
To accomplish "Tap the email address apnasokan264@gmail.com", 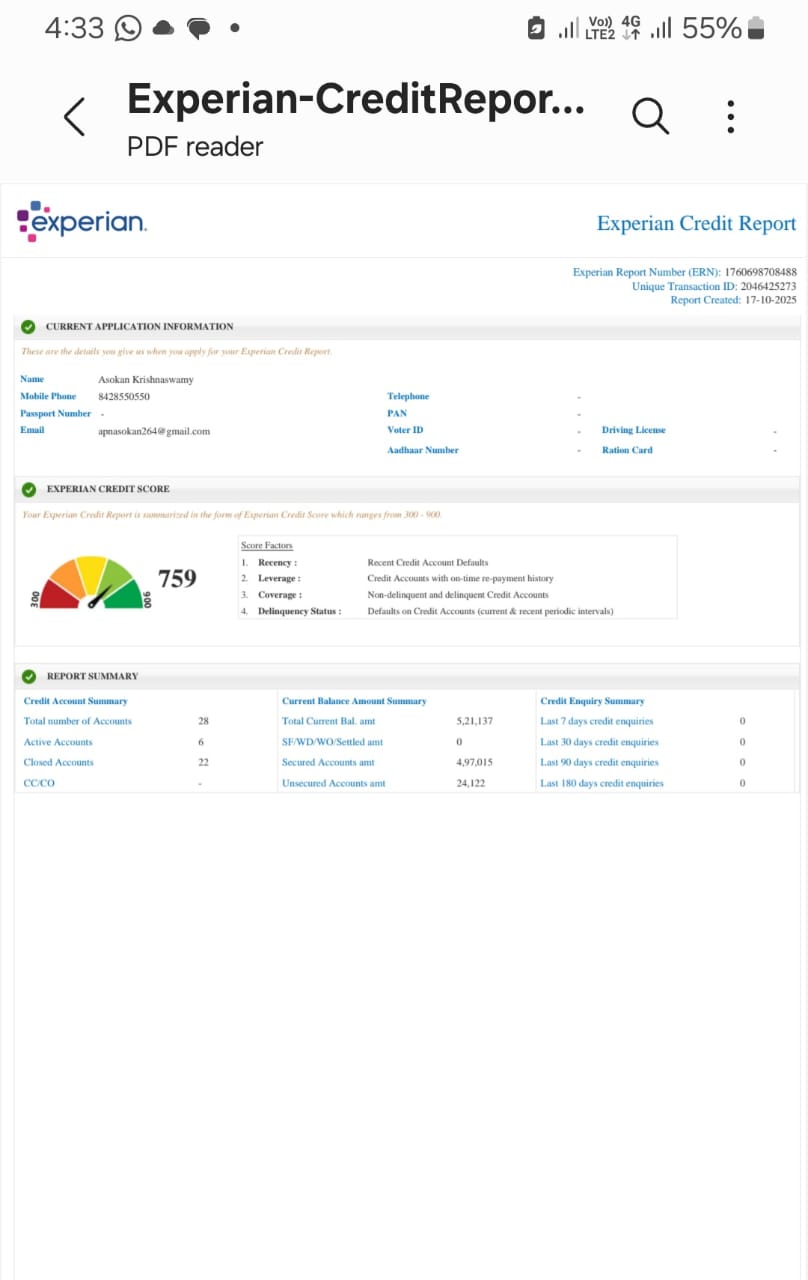I will pyautogui.click(x=154, y=431).
